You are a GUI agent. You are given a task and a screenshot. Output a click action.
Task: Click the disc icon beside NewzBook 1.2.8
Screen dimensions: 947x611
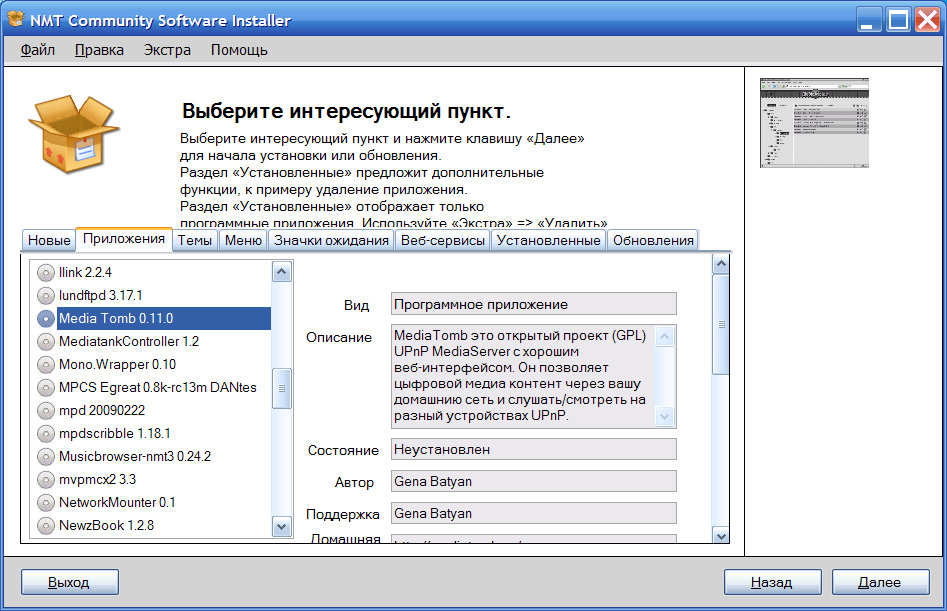[x=45, y=525]
